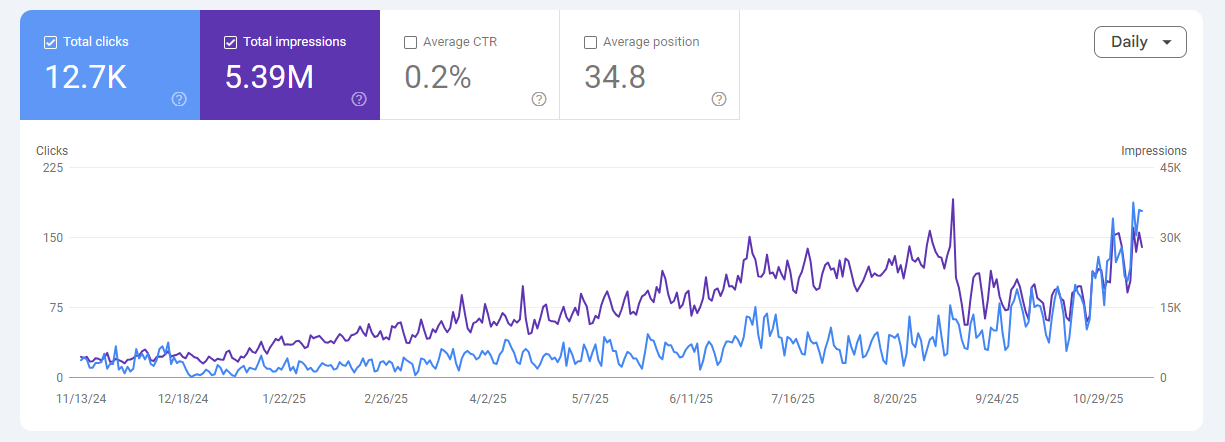This screenshot has width=1225, height=442.
Task: Tick the Average position checkbox
Action: tap(590, 42)
